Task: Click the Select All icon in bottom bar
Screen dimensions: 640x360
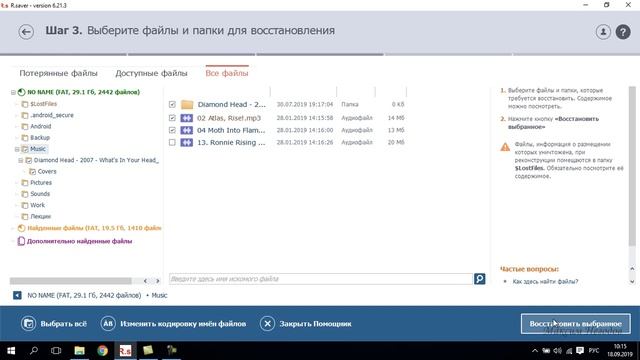Action: (29, 324)
